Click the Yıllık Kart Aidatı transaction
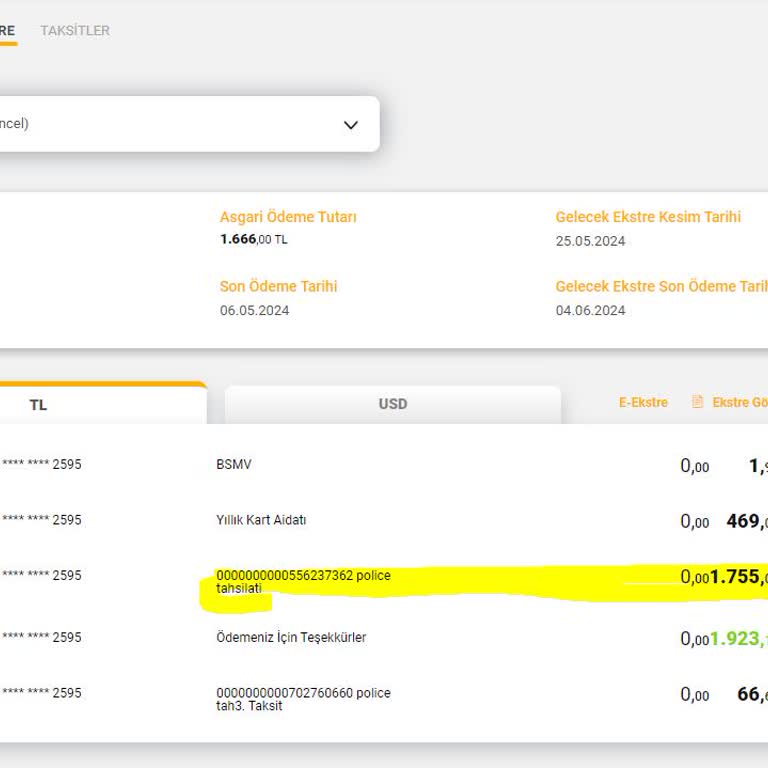The height and width of the screenshot is (768, 768). pos(261,520)
